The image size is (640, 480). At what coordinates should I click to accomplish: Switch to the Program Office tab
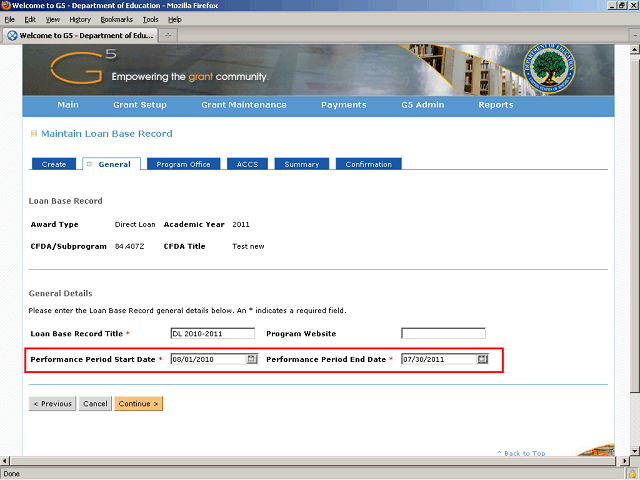pyautogui.click(x=183, y=164)
